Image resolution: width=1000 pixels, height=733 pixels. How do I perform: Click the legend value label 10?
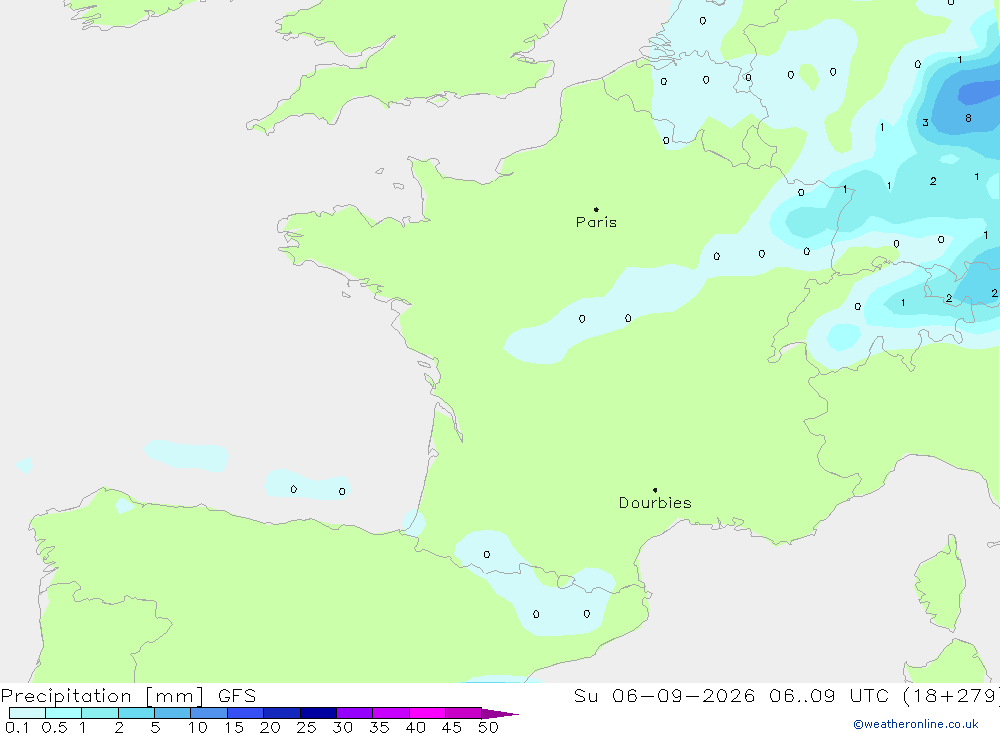[198, 727]
